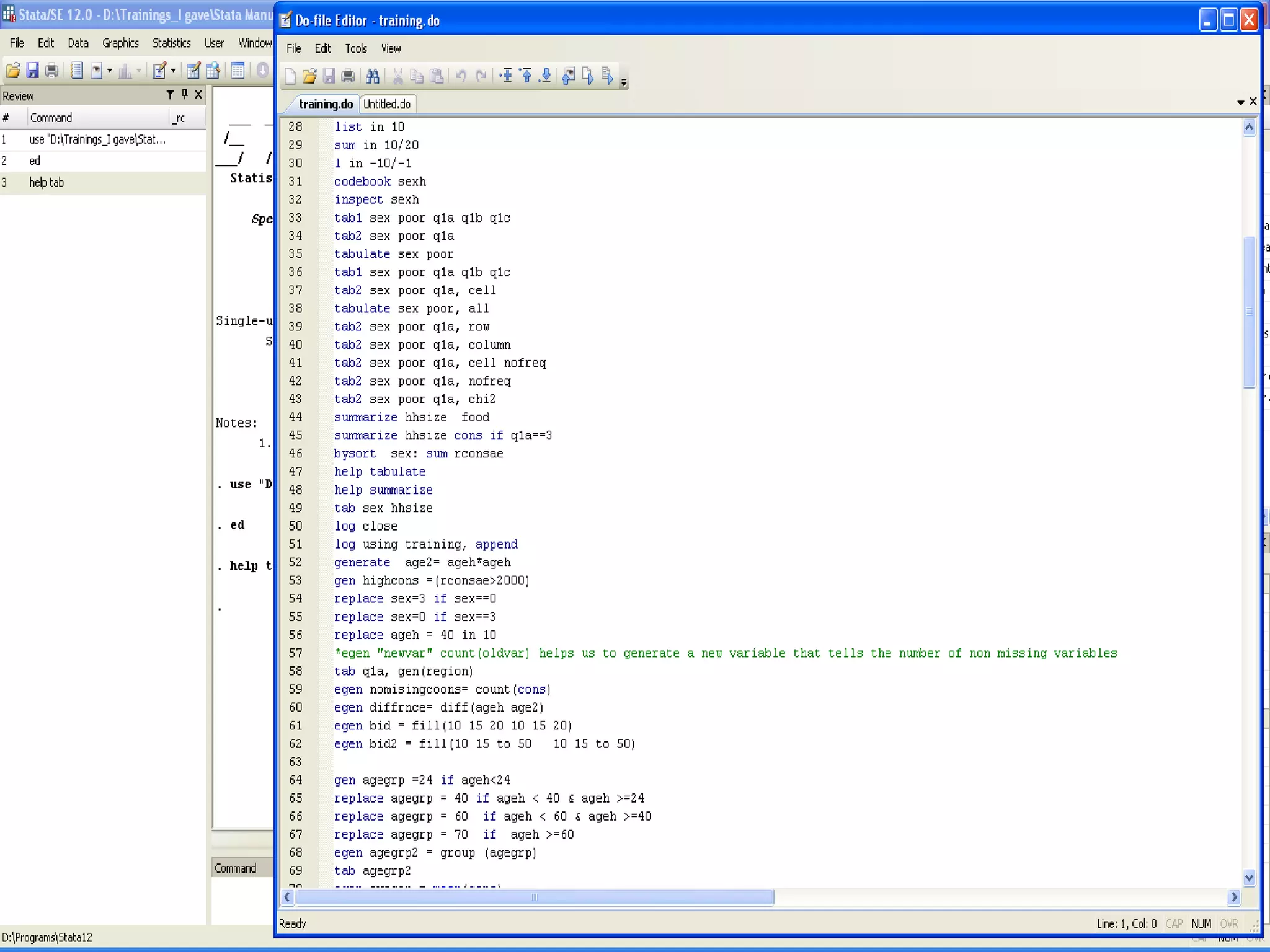The image size is (1270, 952).
Task: Open the Tools menu
Action: coord(356,48)
